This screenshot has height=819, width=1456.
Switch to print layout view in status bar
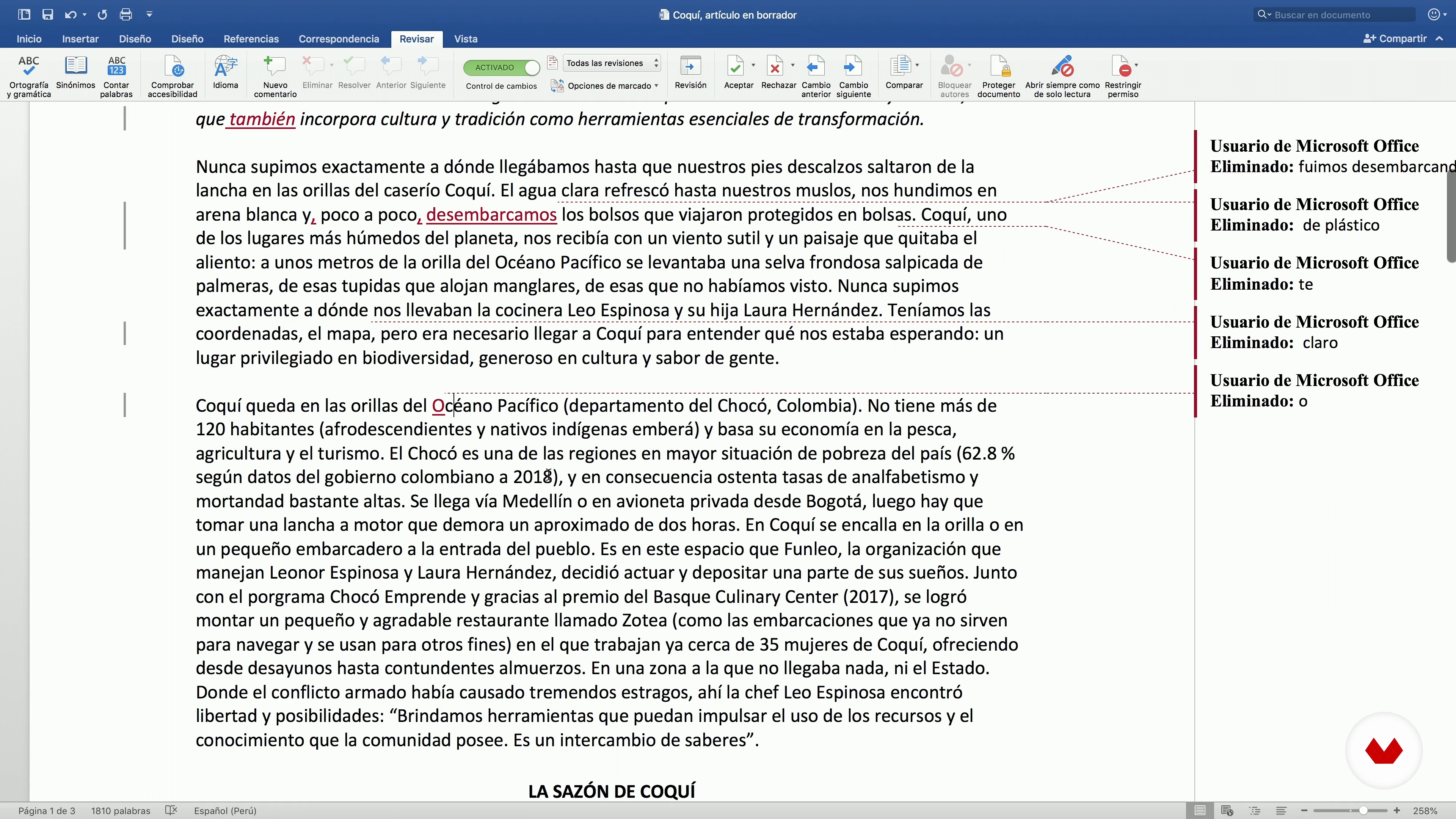point(1200,811)
